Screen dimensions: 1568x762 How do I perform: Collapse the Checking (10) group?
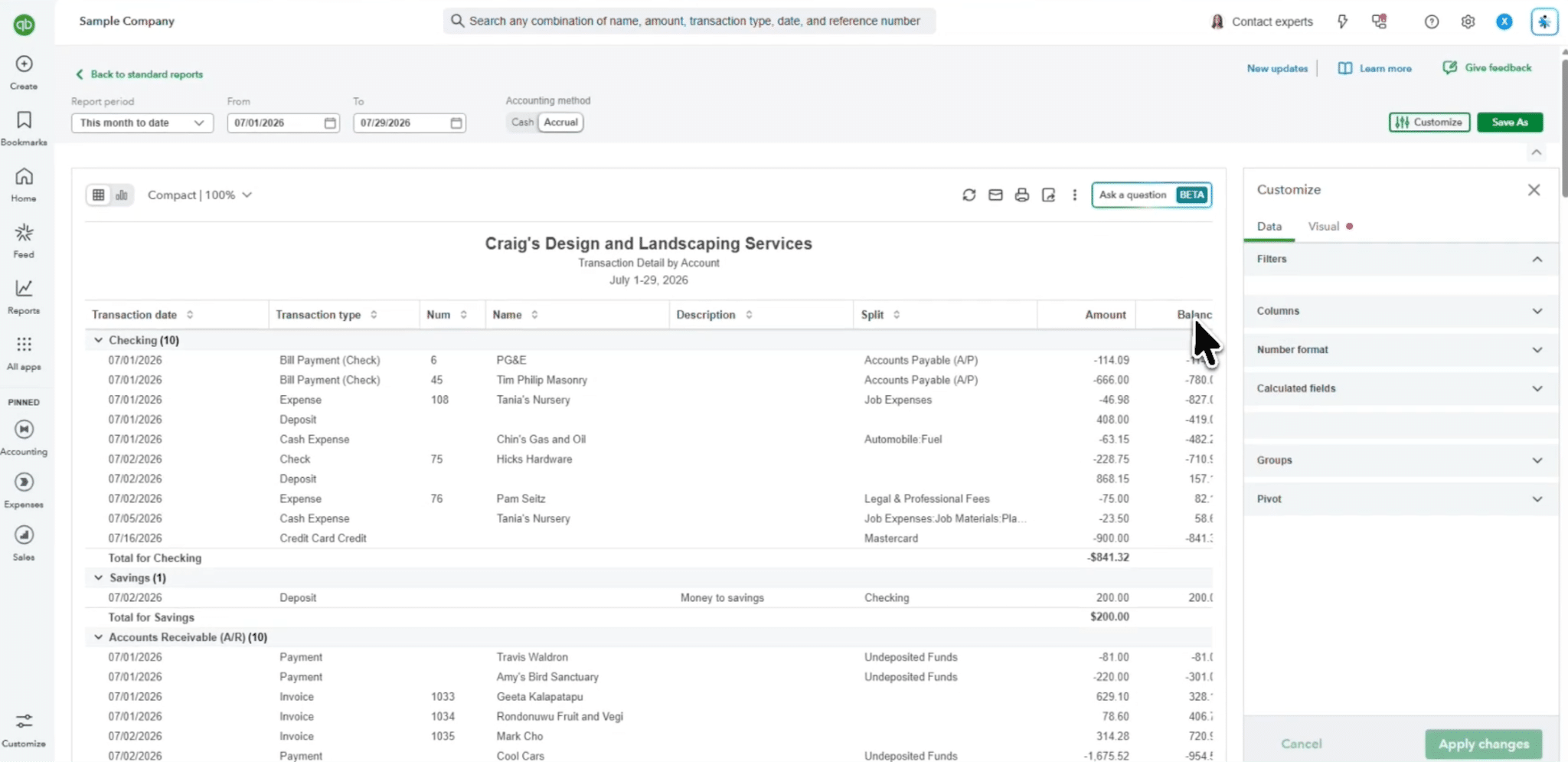98,340
